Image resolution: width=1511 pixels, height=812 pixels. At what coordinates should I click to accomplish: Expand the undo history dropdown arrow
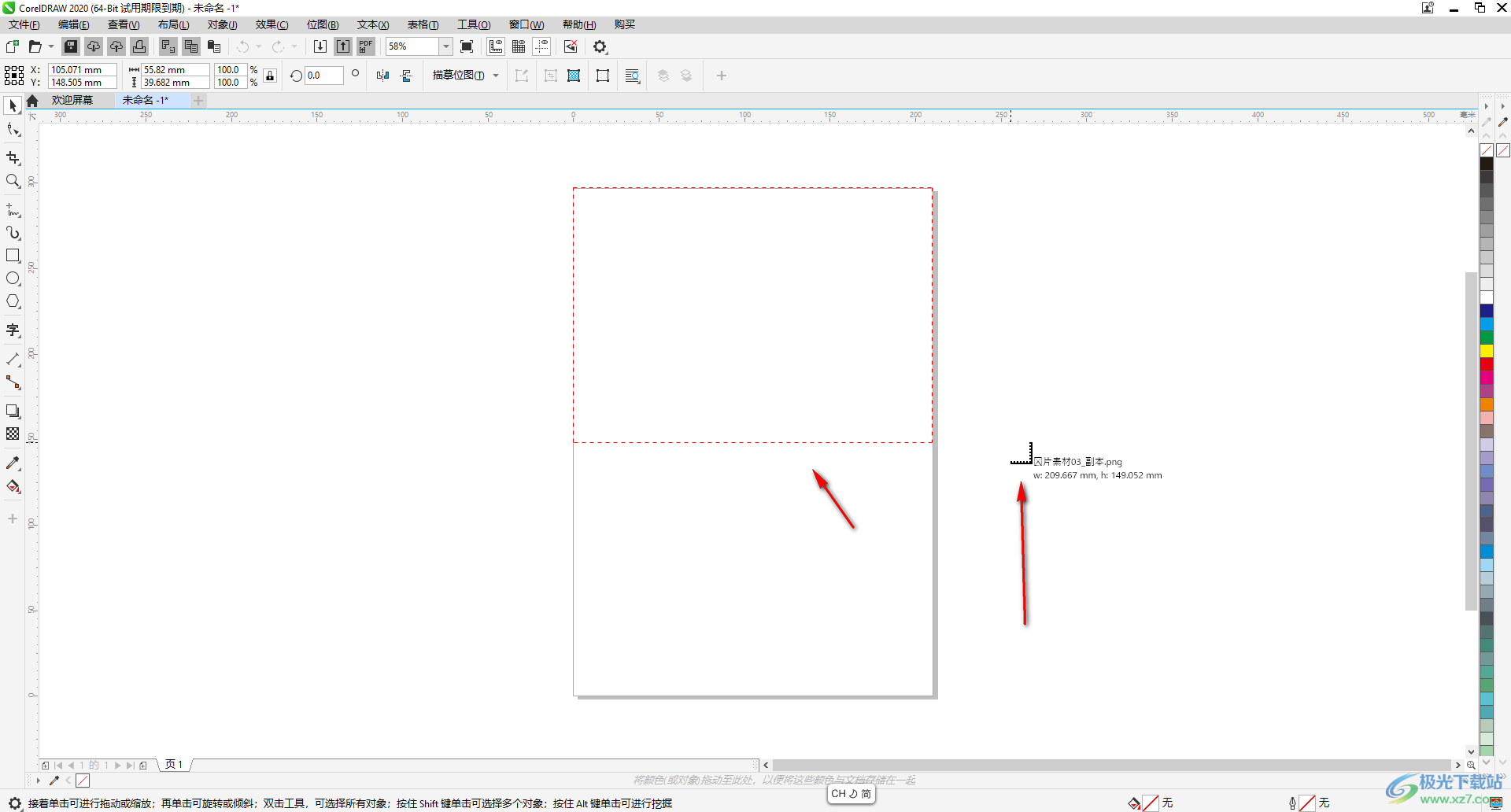point(259,46)
